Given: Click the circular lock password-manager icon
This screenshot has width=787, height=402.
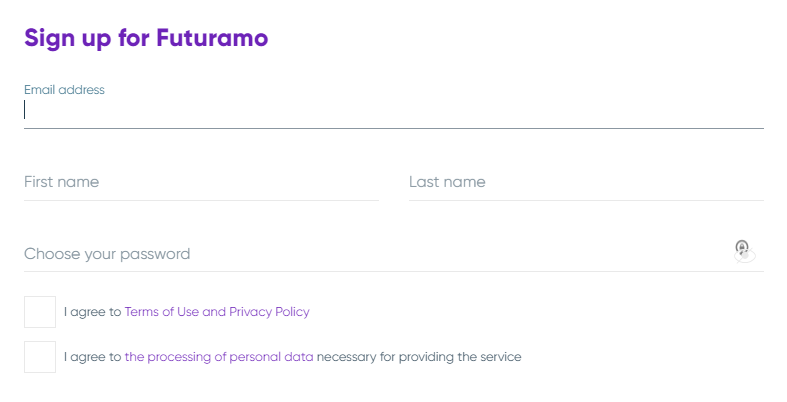Looking at the screenshot, I should 742,246.
